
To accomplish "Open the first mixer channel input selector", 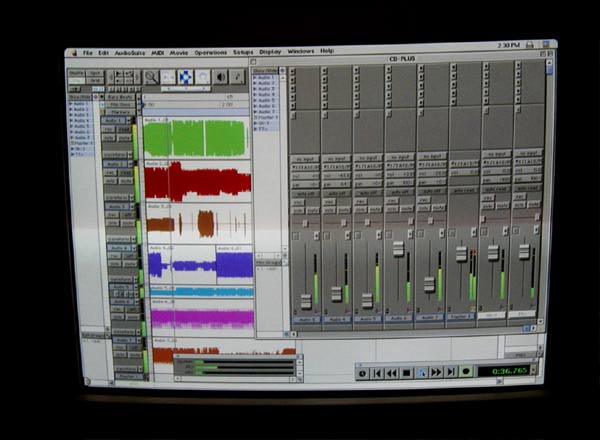I will (x=306, y=159).
